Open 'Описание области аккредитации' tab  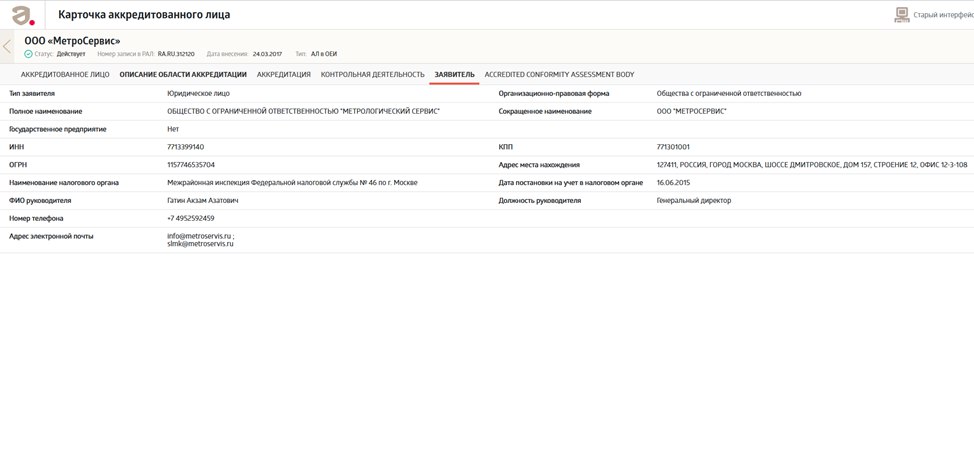[x=183, y=75]
